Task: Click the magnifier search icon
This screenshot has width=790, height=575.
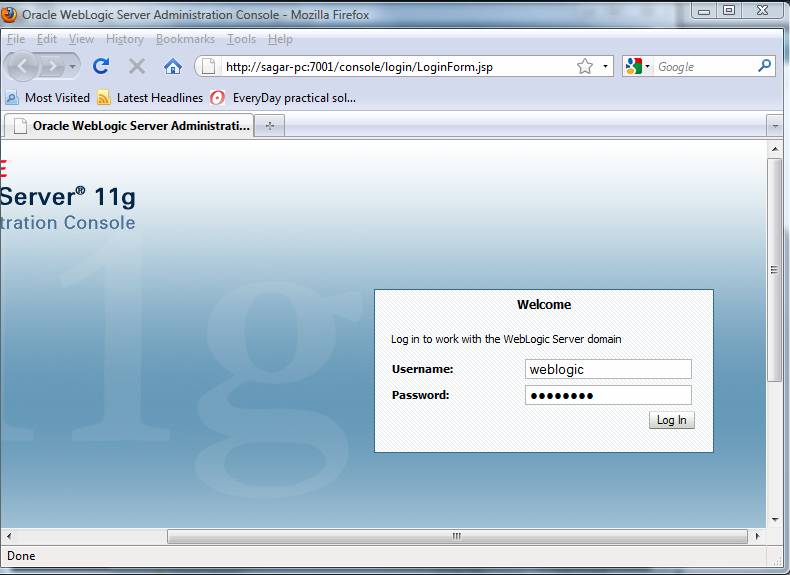Action: pos(764,66)
